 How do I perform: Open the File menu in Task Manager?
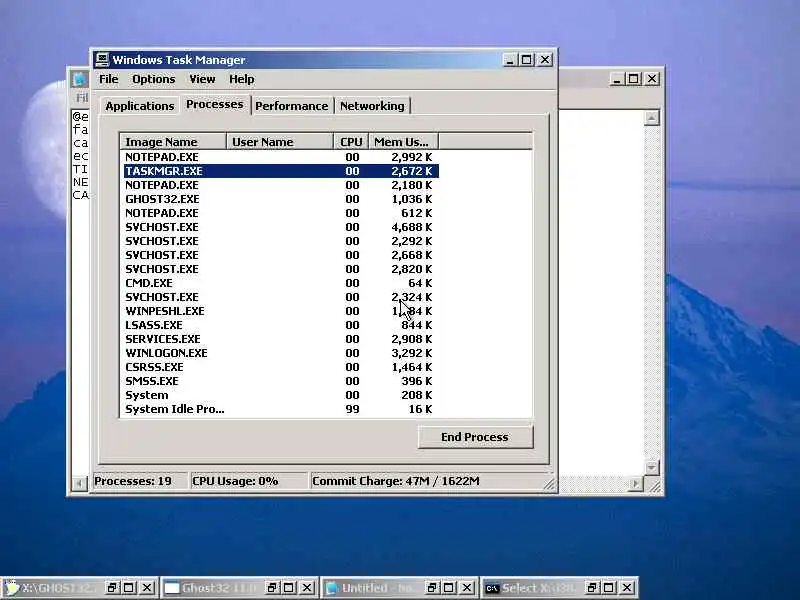pos(108,79)
